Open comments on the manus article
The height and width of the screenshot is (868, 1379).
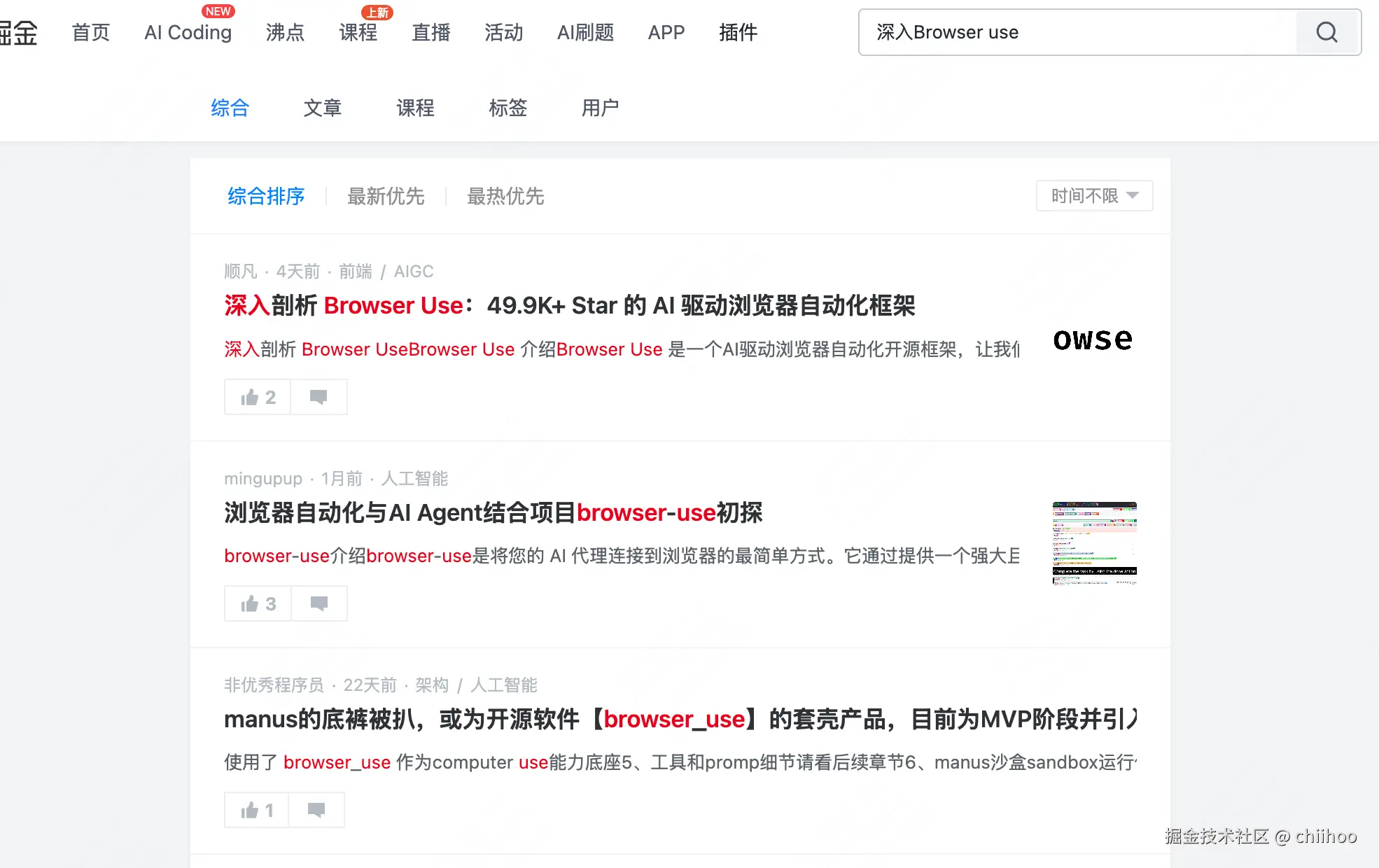coord(316,810)
